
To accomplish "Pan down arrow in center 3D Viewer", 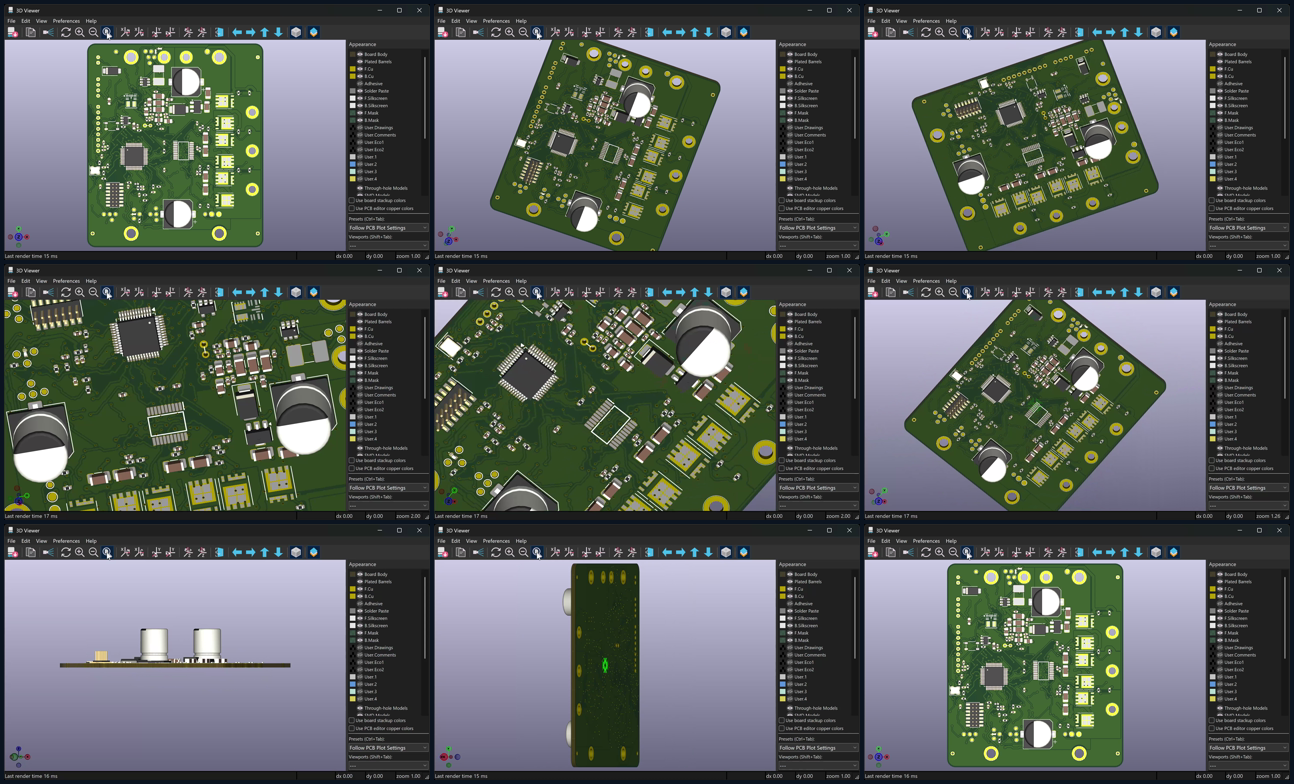I will pyautogui.click(x=709, y=292).
